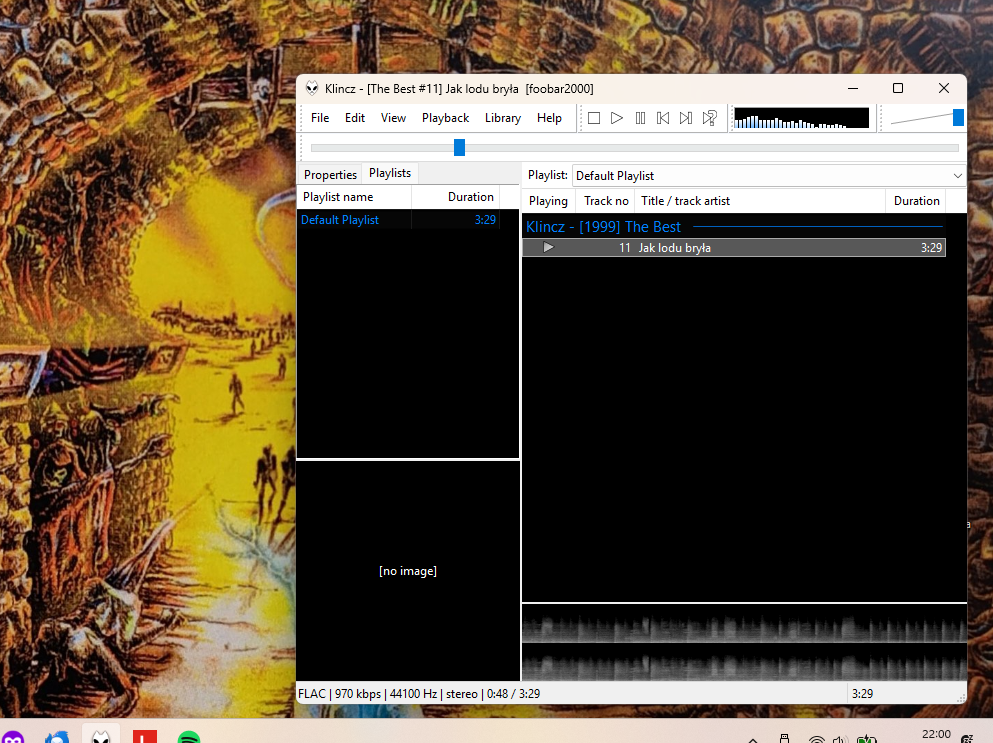Open Thunderbird from the taskbar

coord(57,737)
